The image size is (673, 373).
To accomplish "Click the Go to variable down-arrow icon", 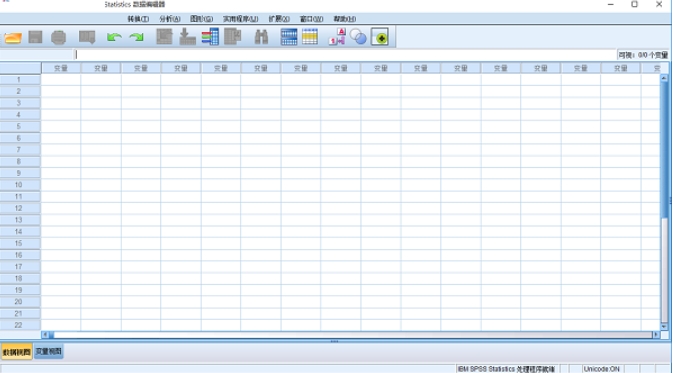I will click(187, 37).
